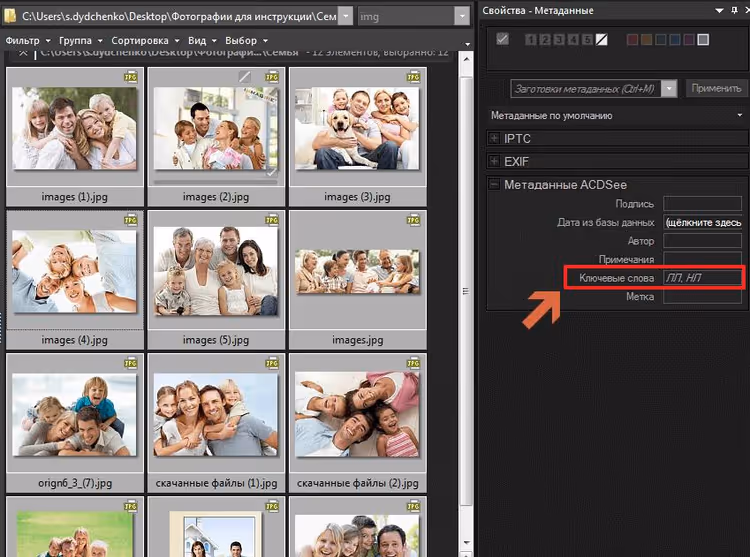This screenshot has width=750, height=557.
Task: Open the properties panel options arrow
Action: click(719, 11)
